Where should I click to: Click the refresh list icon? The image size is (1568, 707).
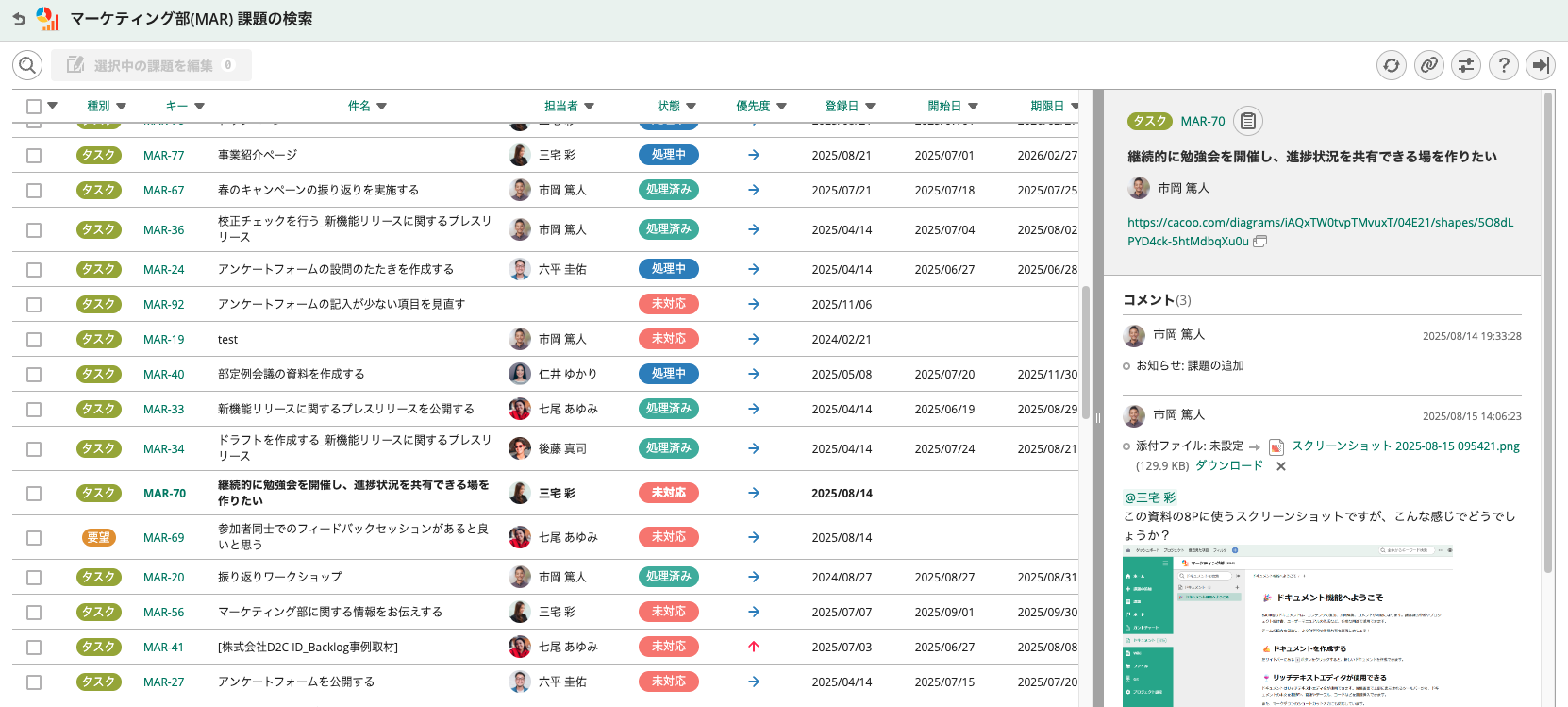pos(1391,65)
